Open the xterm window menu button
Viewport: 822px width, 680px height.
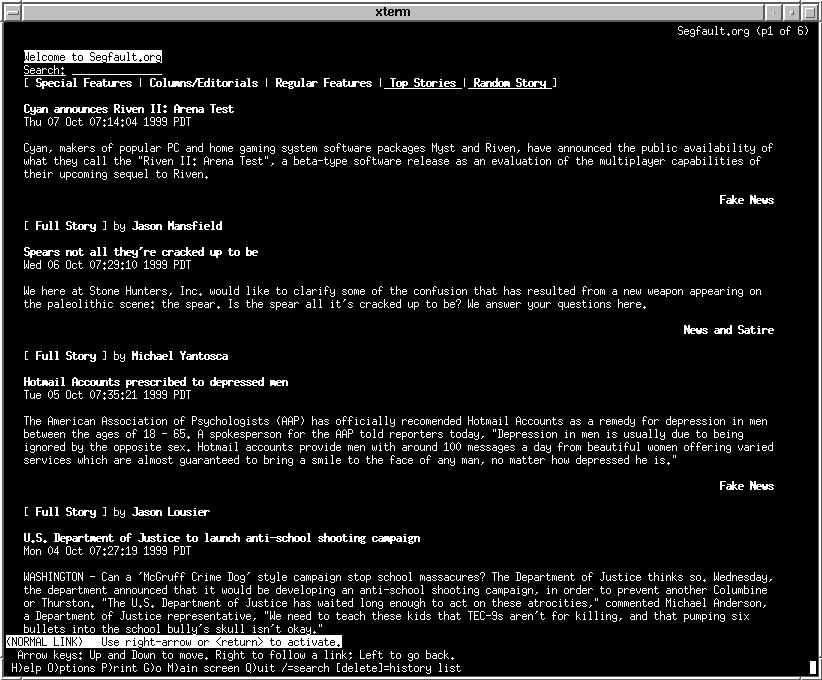tap(10, 12)
